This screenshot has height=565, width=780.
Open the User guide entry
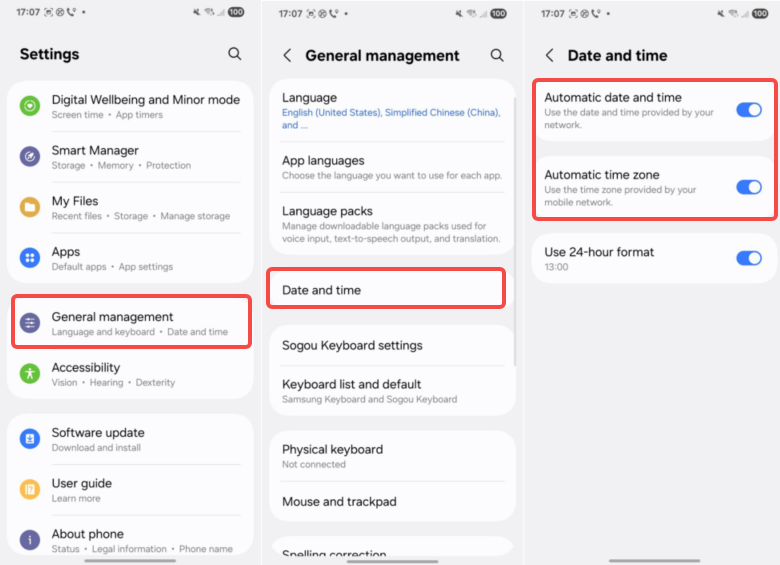(130, 490)
